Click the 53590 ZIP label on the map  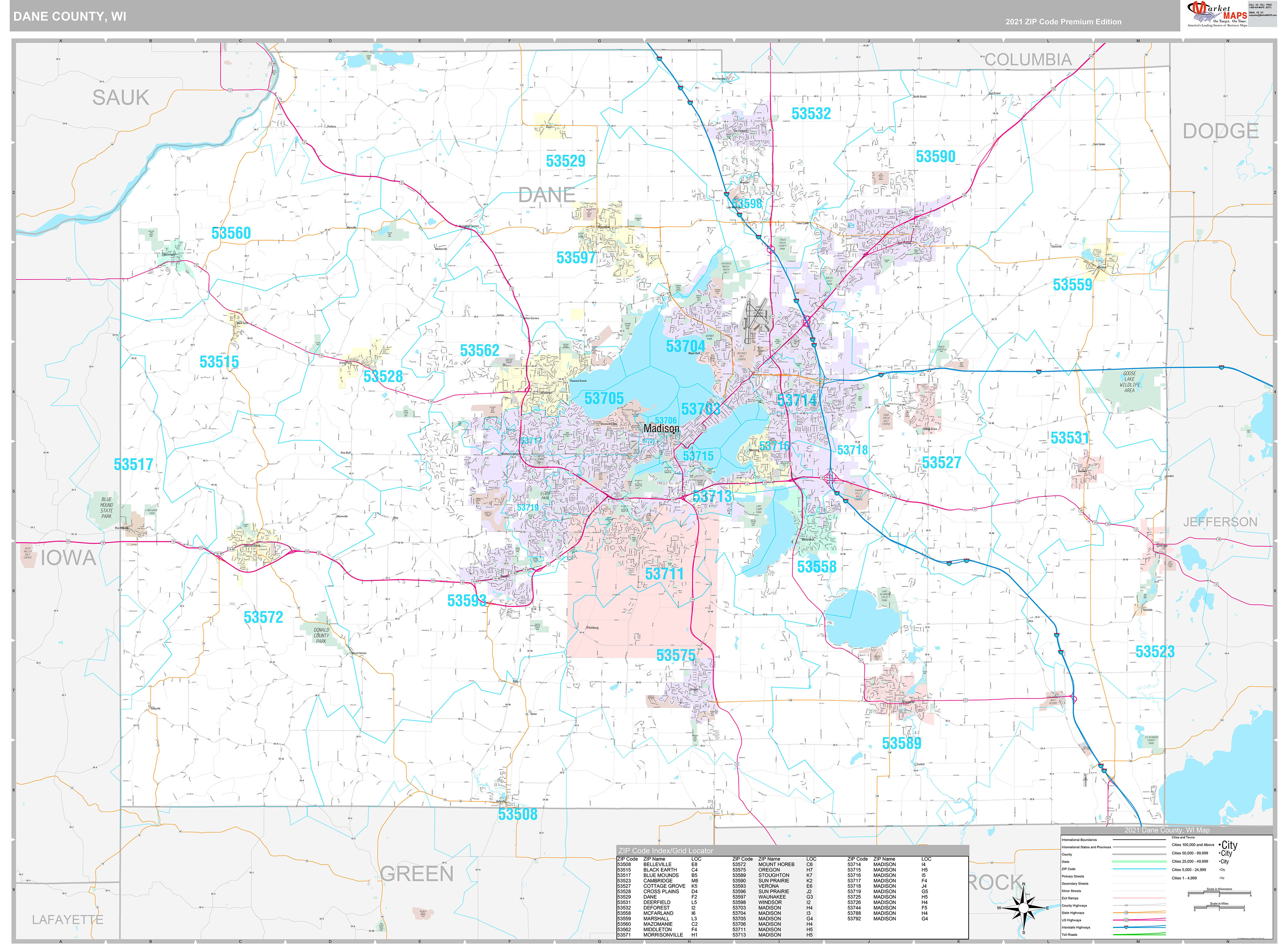coord(935,156)
